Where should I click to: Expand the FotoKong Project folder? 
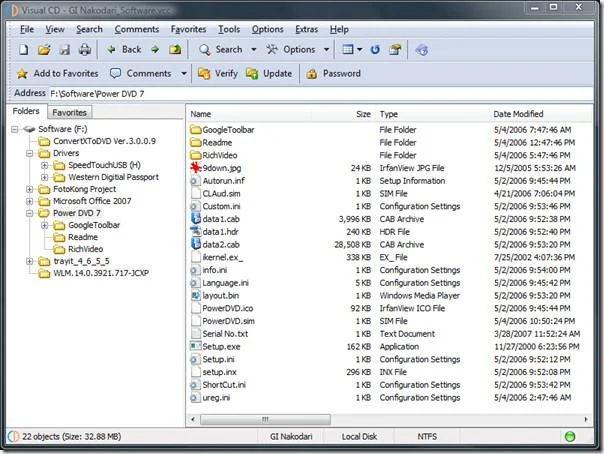(x=29, y=189)
